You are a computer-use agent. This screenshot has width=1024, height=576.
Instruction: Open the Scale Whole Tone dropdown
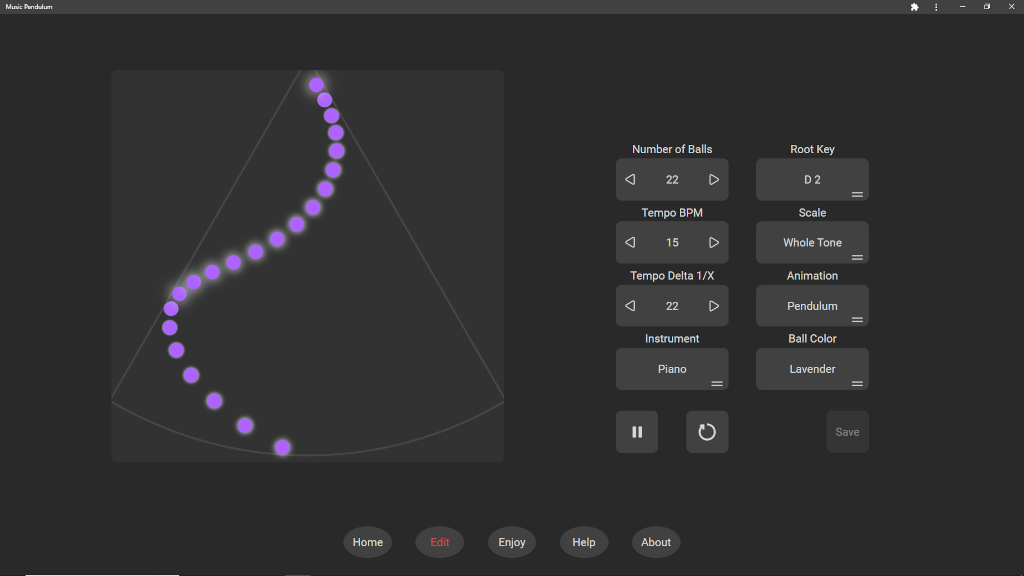coord(812,242)
